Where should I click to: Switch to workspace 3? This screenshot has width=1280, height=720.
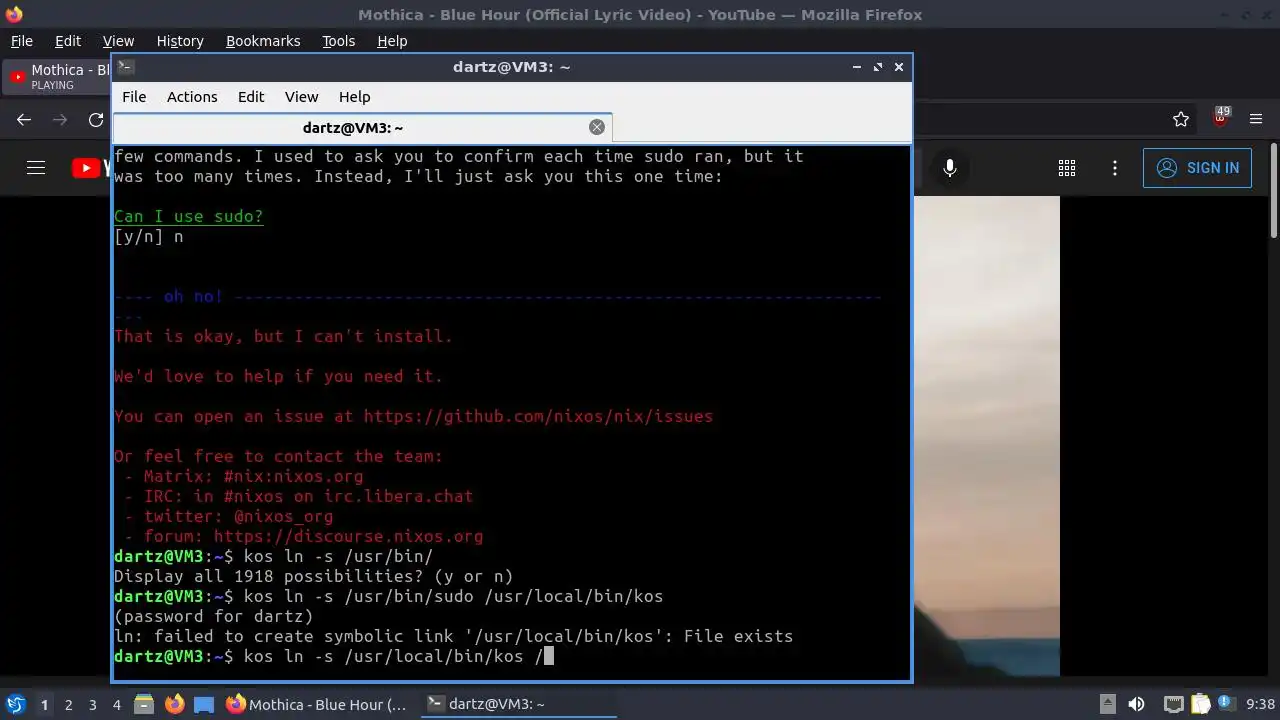(x=92, y=705)
